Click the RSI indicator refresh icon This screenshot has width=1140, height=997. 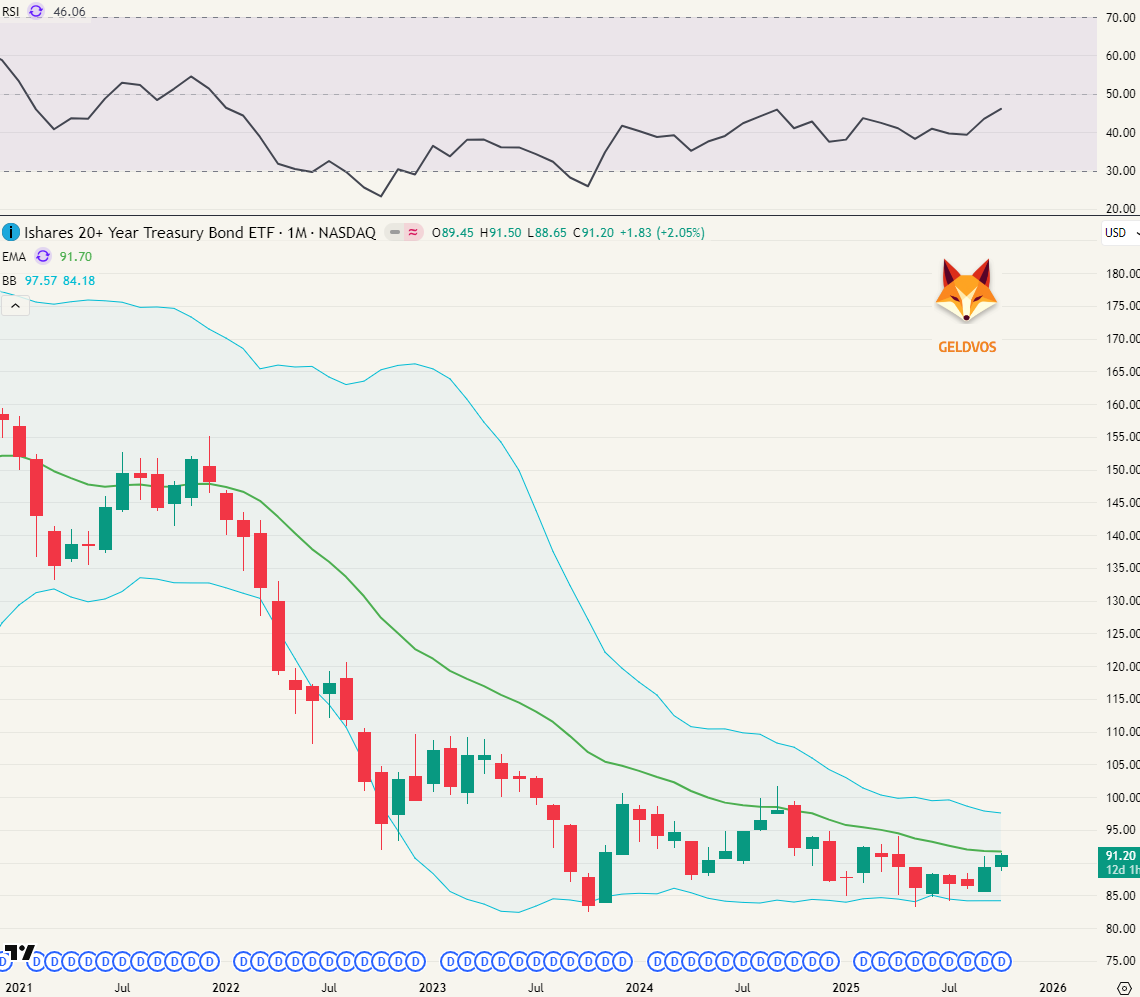(36, 12)
